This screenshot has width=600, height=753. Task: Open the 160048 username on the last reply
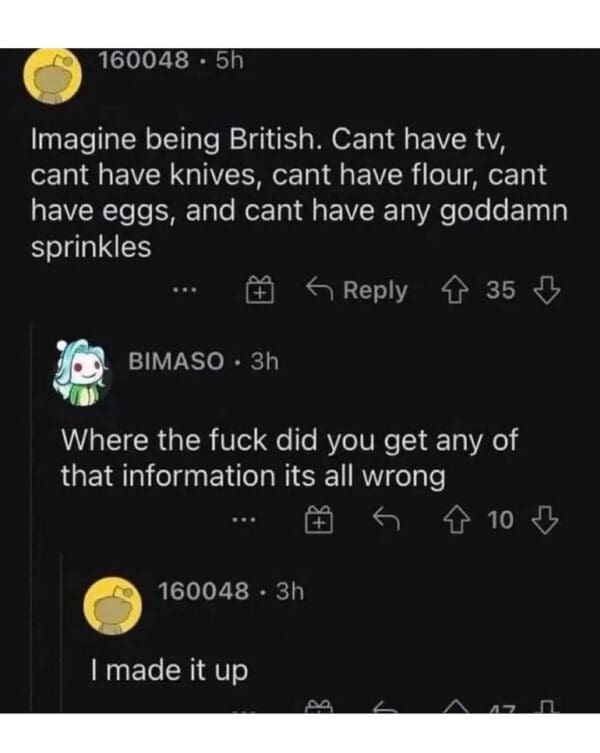tap(203, 591)
